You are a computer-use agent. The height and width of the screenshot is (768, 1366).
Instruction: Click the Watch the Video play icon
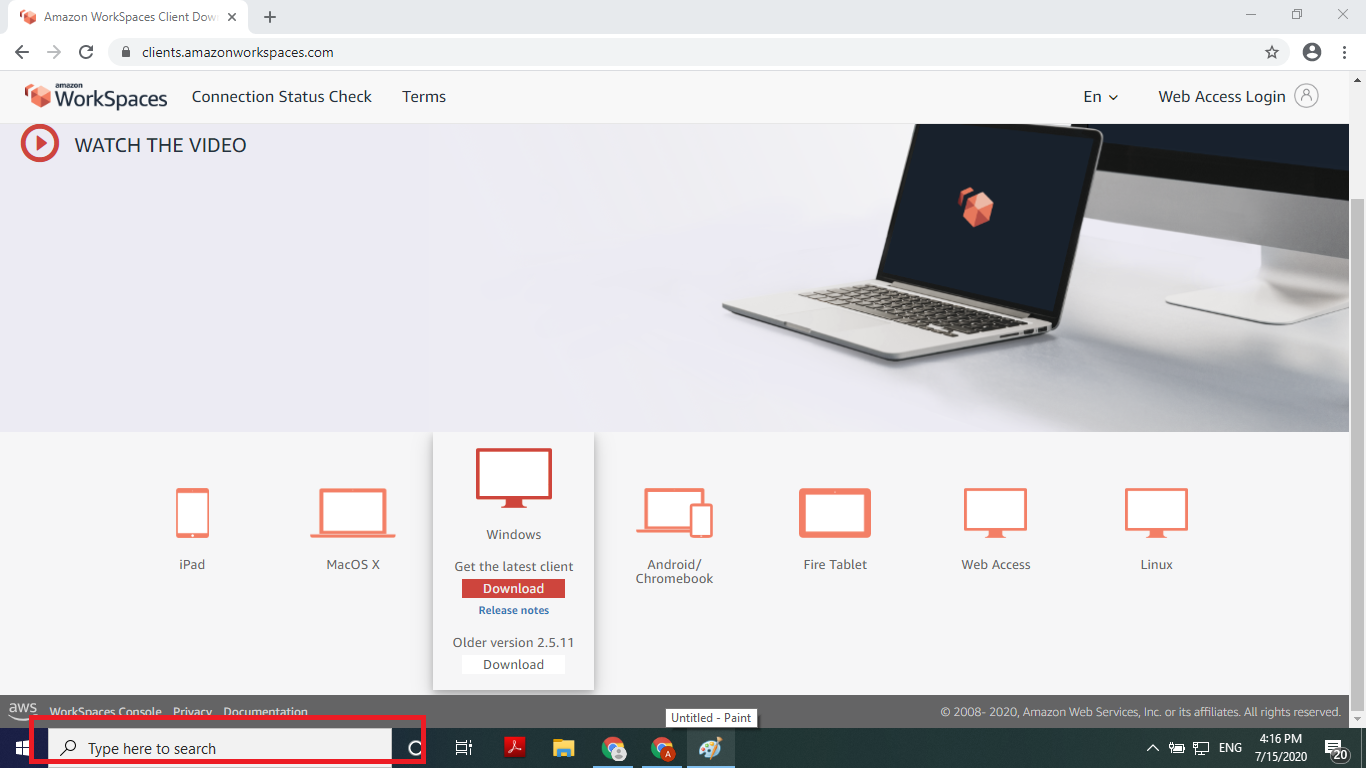pyautogui.click(x=40, y=144)
